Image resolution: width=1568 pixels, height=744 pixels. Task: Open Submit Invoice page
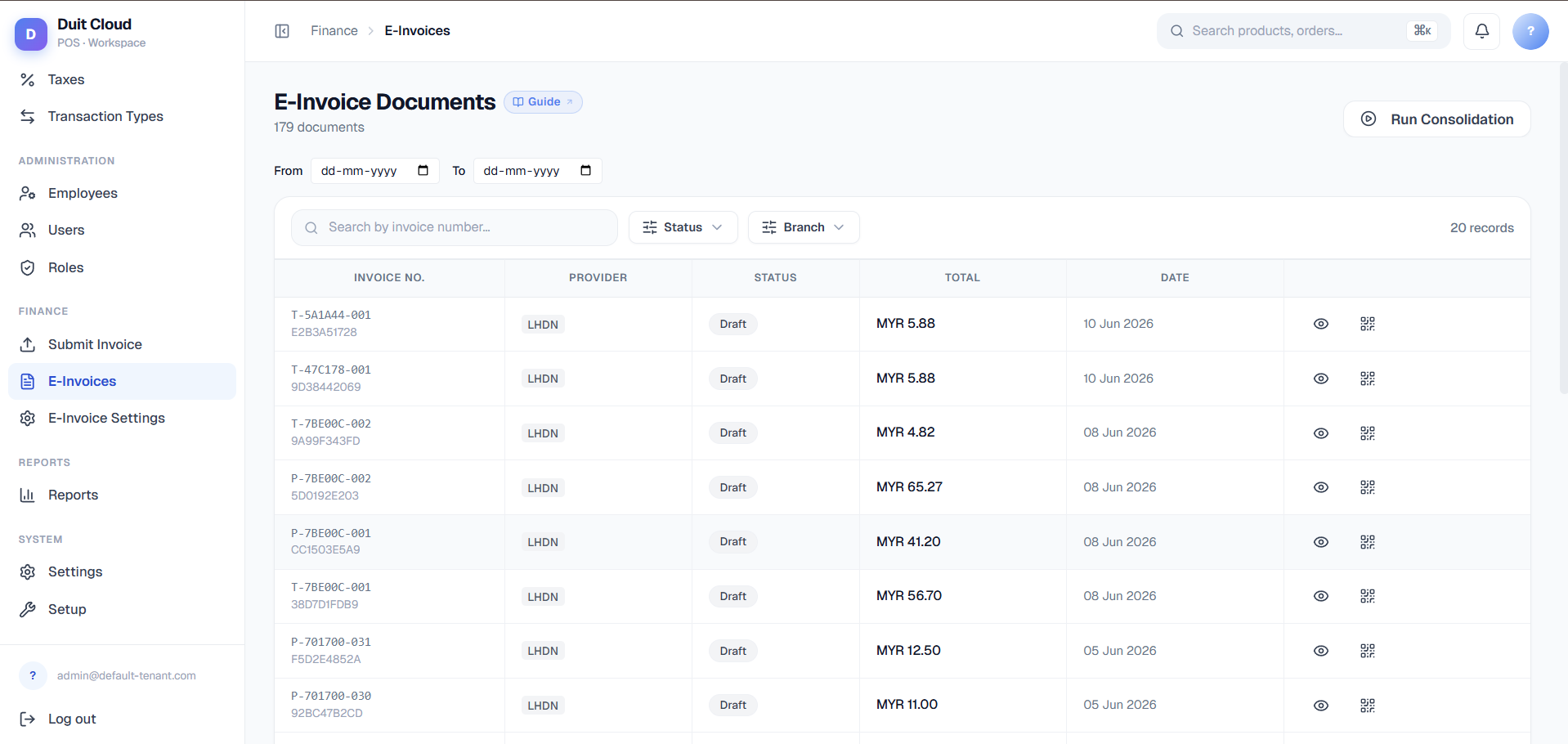coord(122,344)
